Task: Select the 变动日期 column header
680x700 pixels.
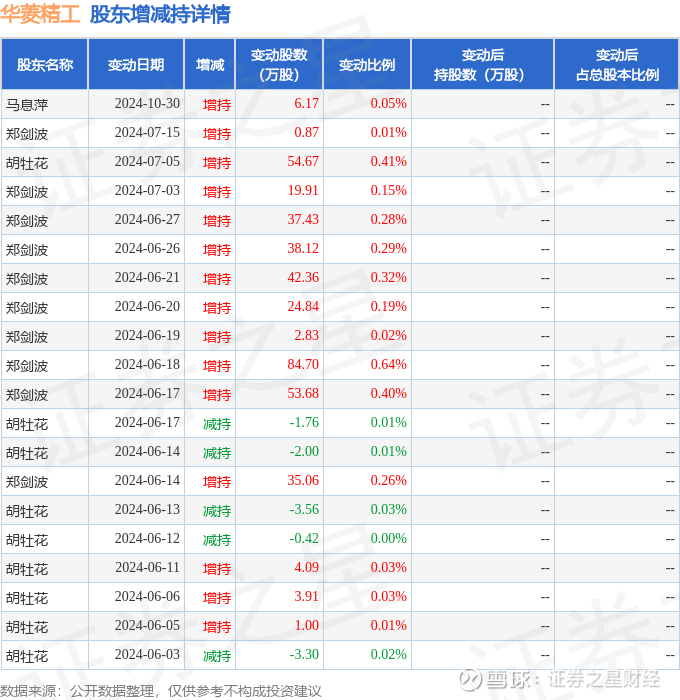Action: tap(136, 65)
